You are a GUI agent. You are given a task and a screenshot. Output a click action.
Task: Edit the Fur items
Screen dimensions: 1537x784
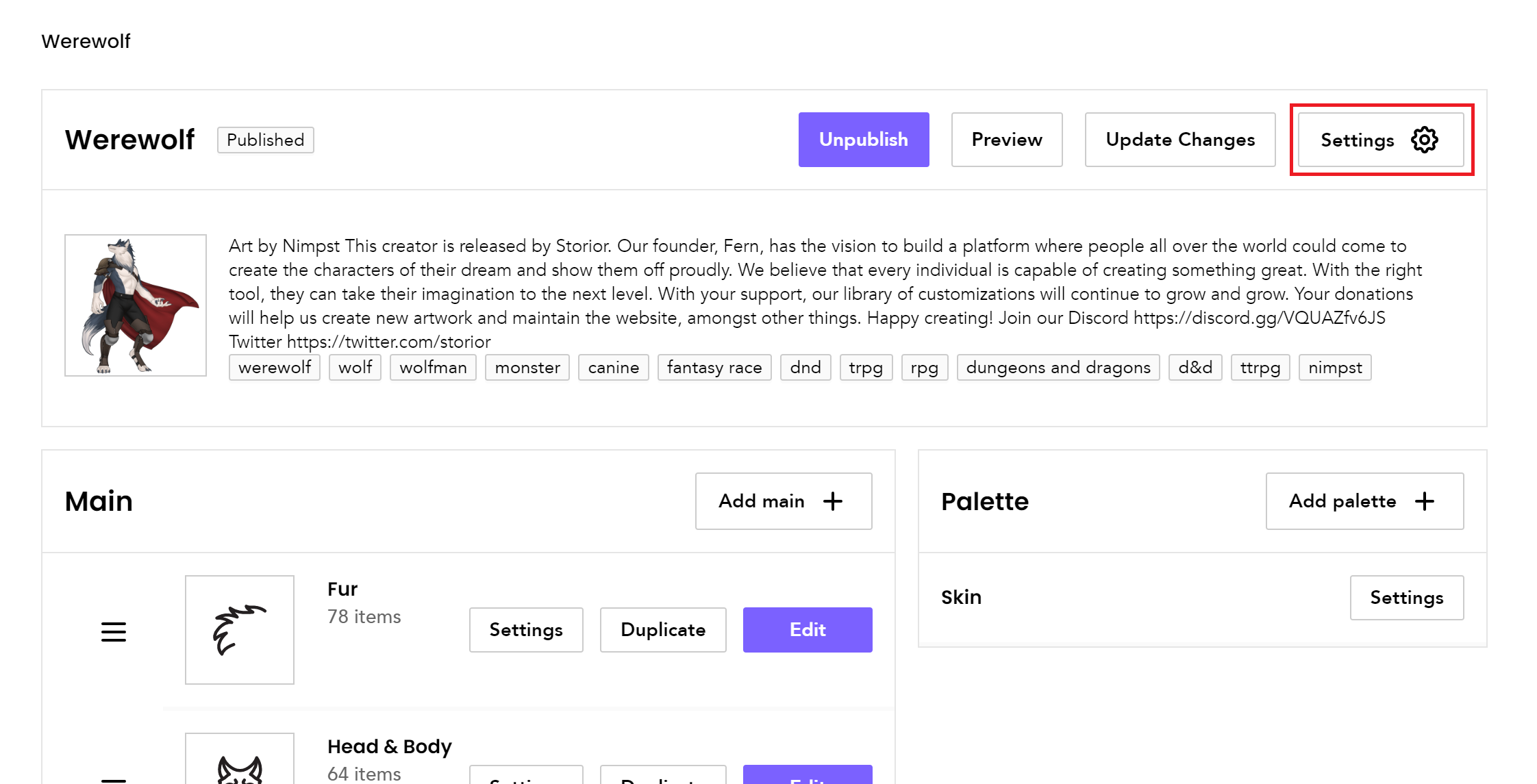pyautogui.click(x=807, y=630)
